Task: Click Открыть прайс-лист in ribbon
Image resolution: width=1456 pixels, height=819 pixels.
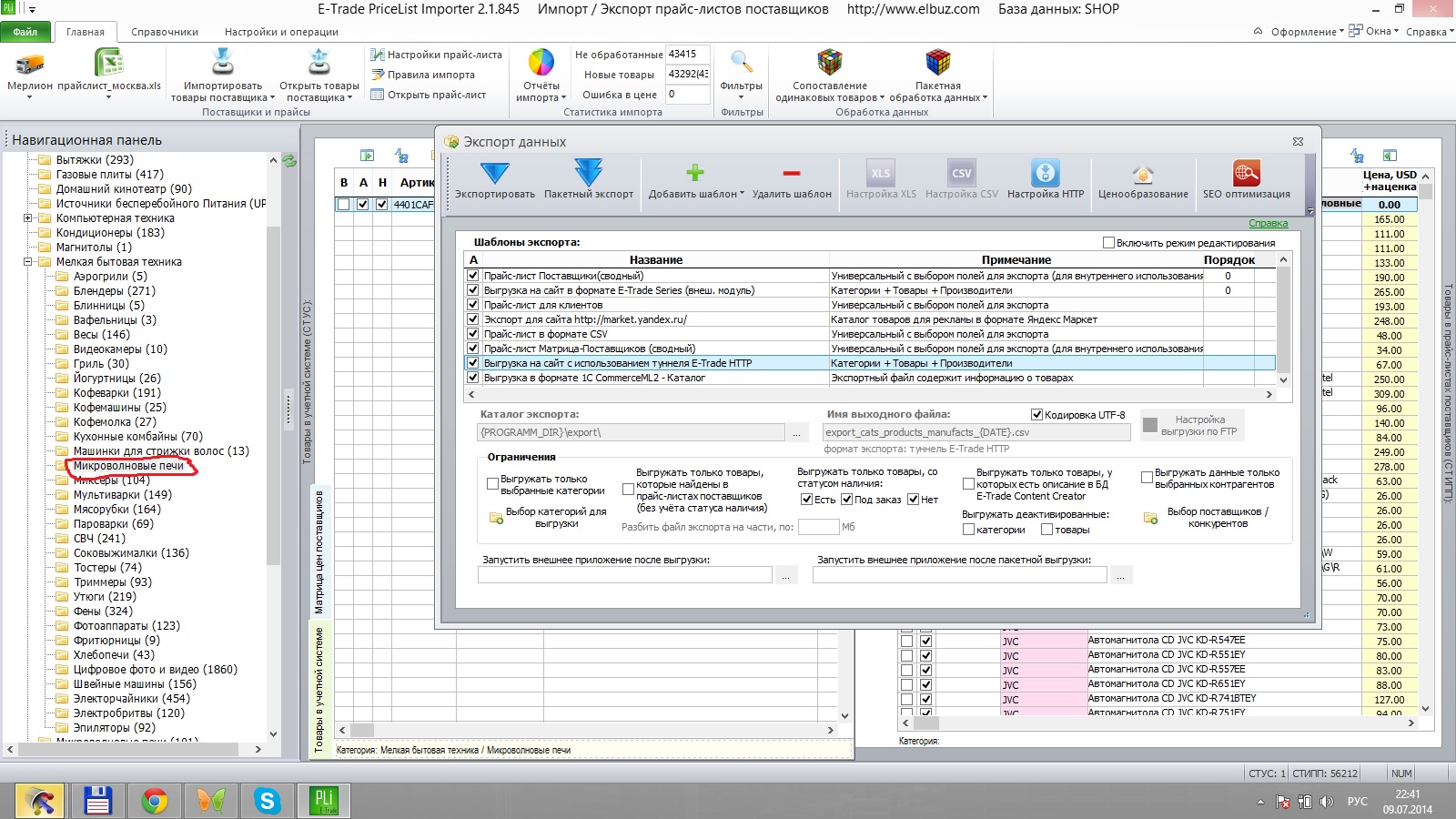Action: point(429,95)
